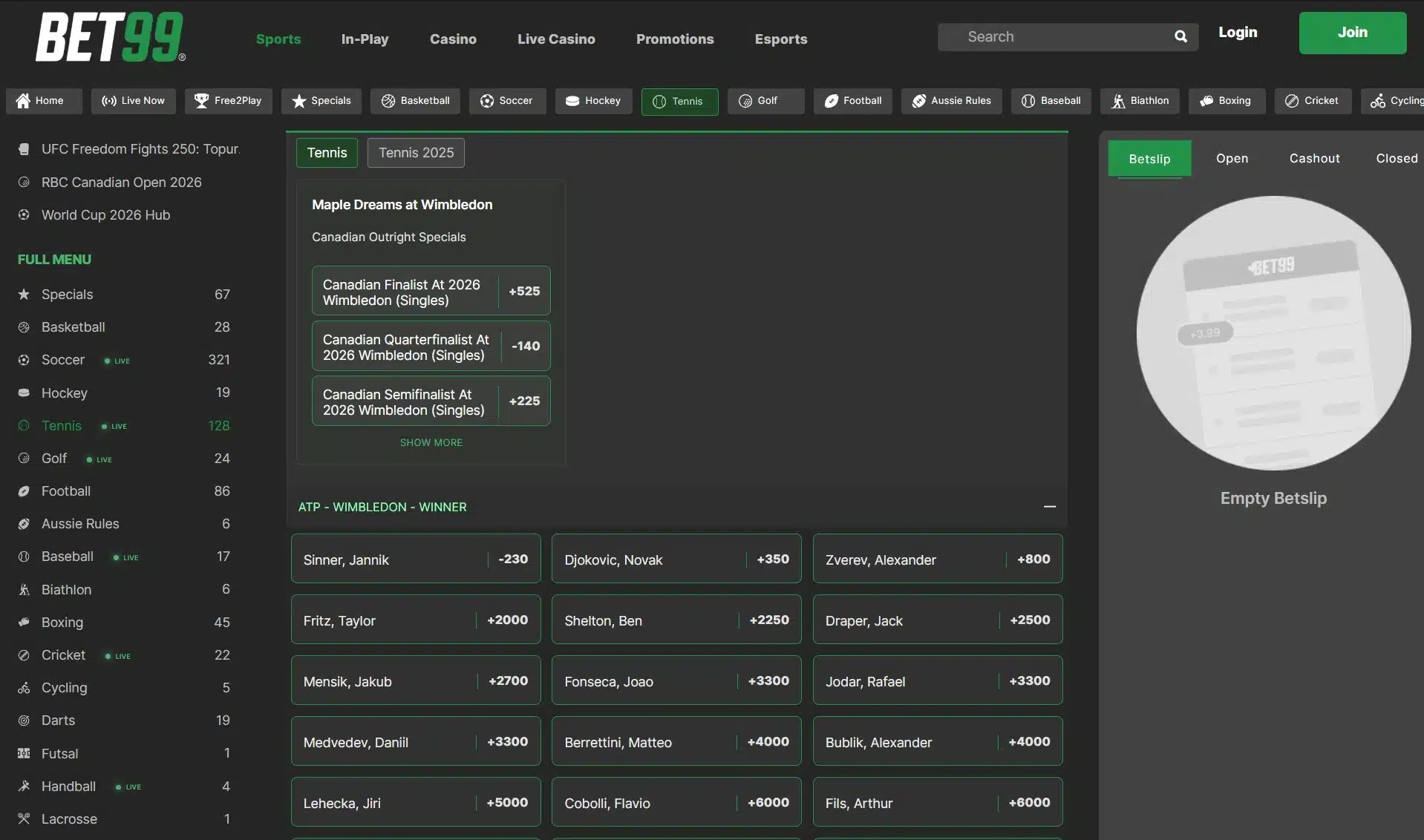
Task: Switch to the Cashout tab
Action: [x=1314, y=158]
